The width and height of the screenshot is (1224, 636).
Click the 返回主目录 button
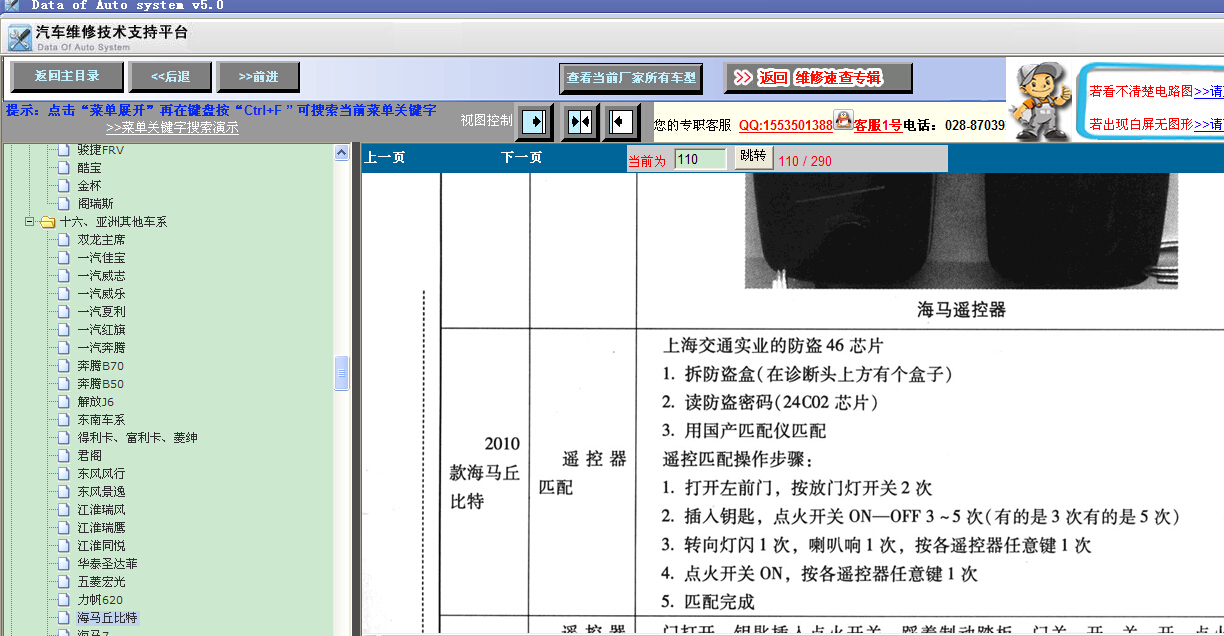coord(67,77)
